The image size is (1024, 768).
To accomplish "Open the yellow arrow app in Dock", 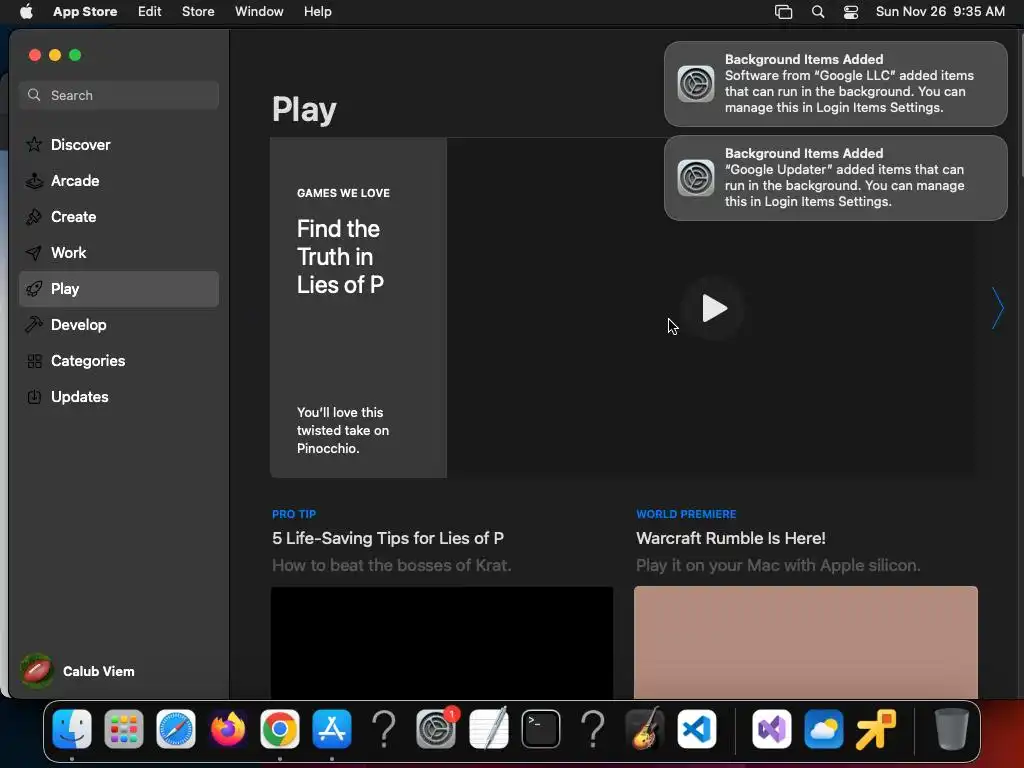I will pyautogui.click(x=876, y=729).
